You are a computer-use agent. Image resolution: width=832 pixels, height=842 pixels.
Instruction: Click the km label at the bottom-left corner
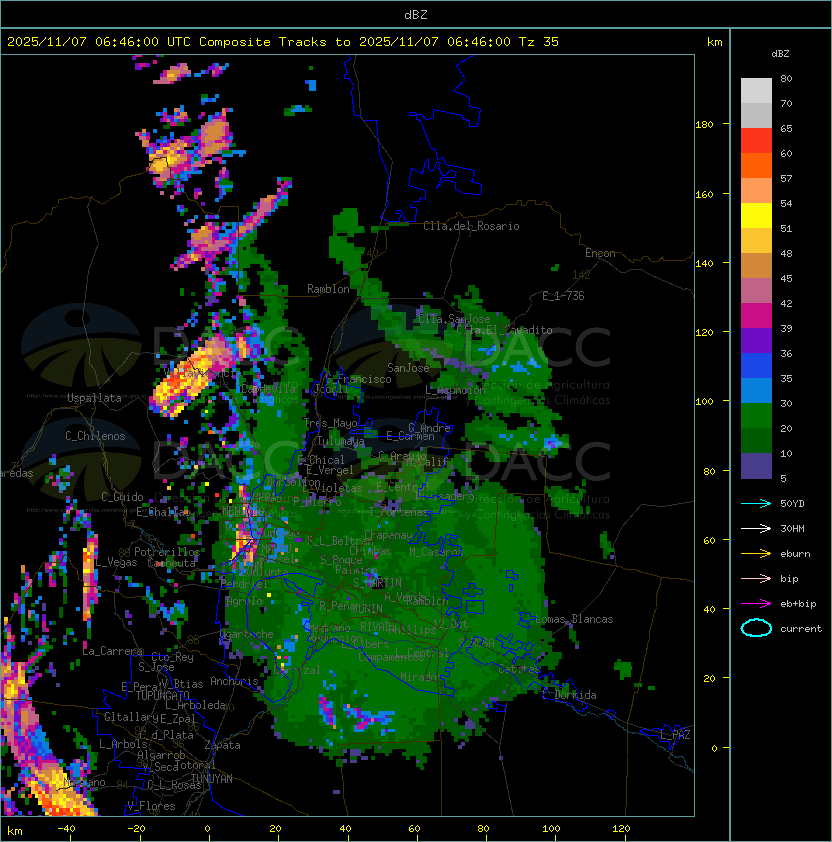[x=15, y=831]
